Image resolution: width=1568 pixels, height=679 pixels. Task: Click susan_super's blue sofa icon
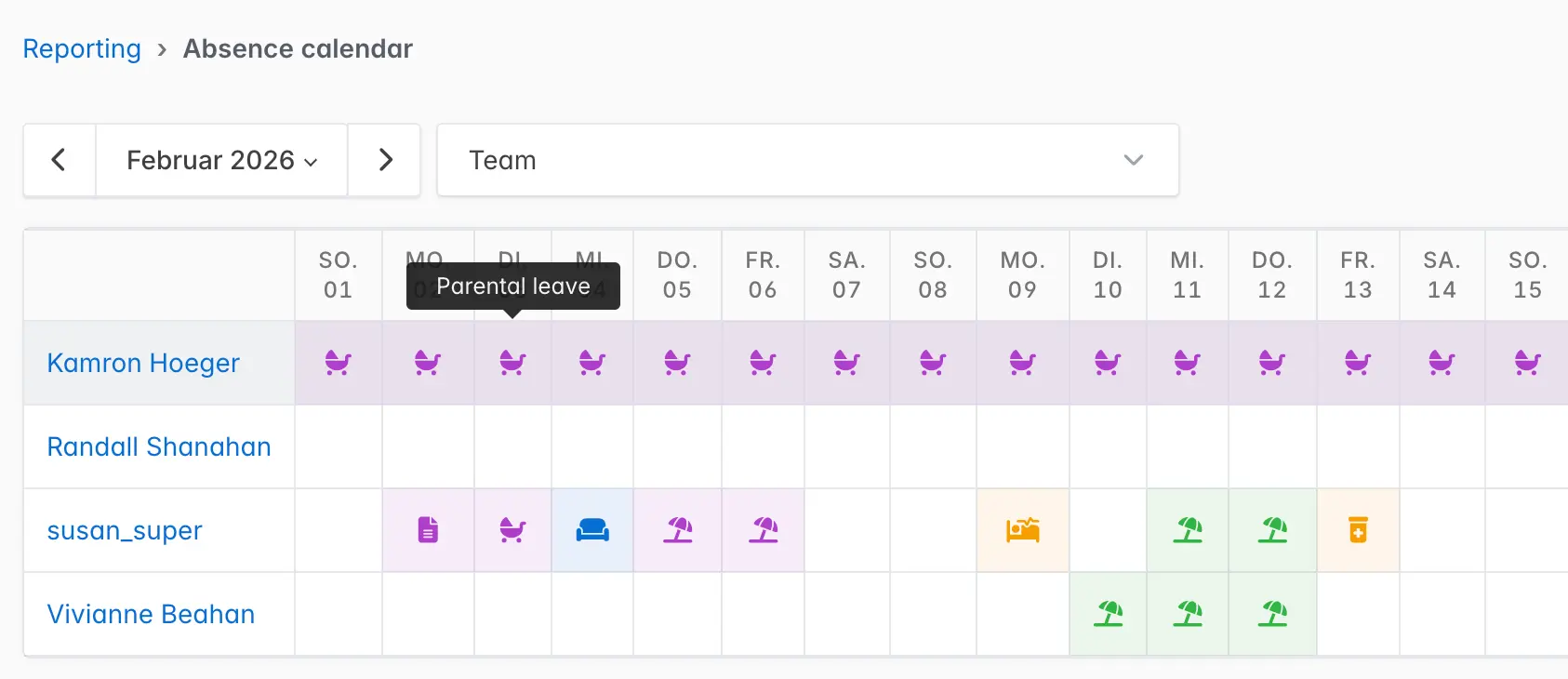[592, 530]
